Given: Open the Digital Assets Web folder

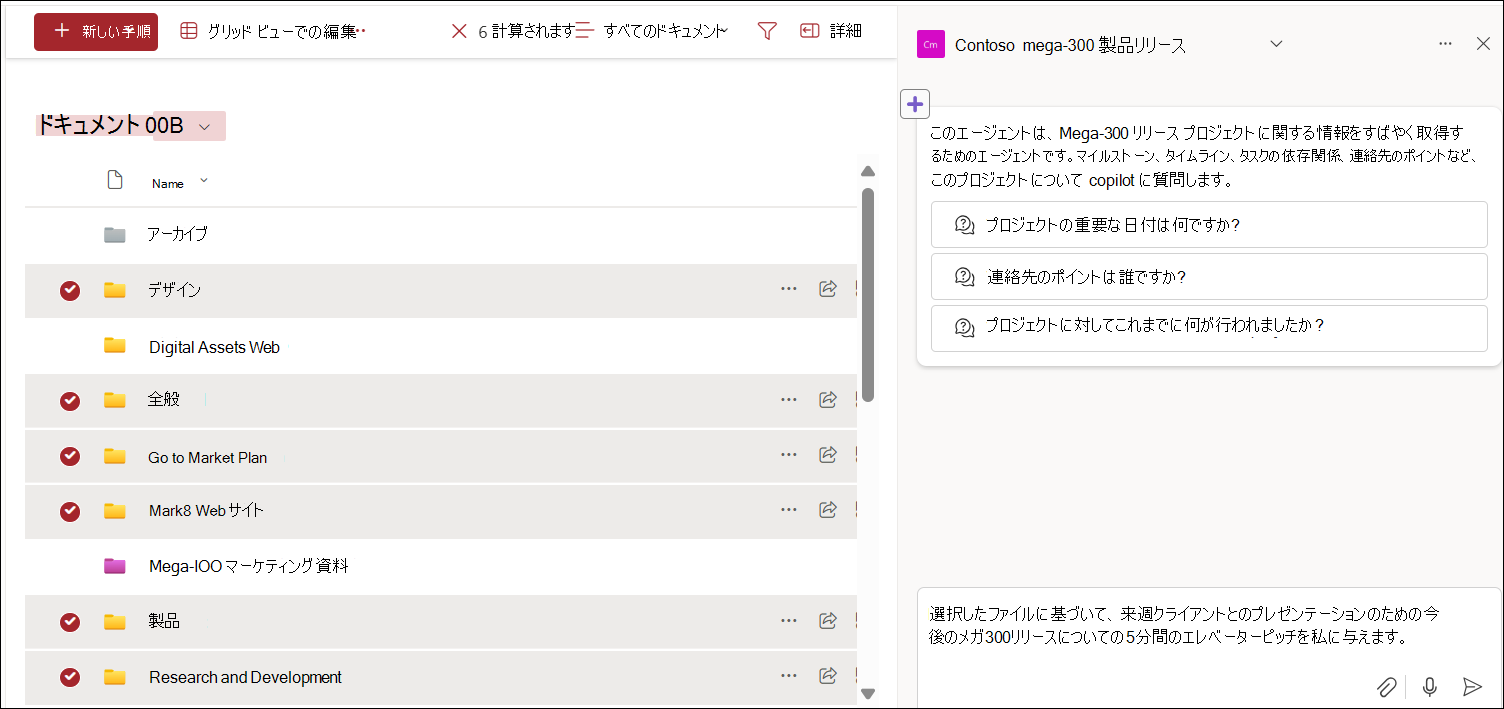Looking at the screenshot, I should (214, 348).
